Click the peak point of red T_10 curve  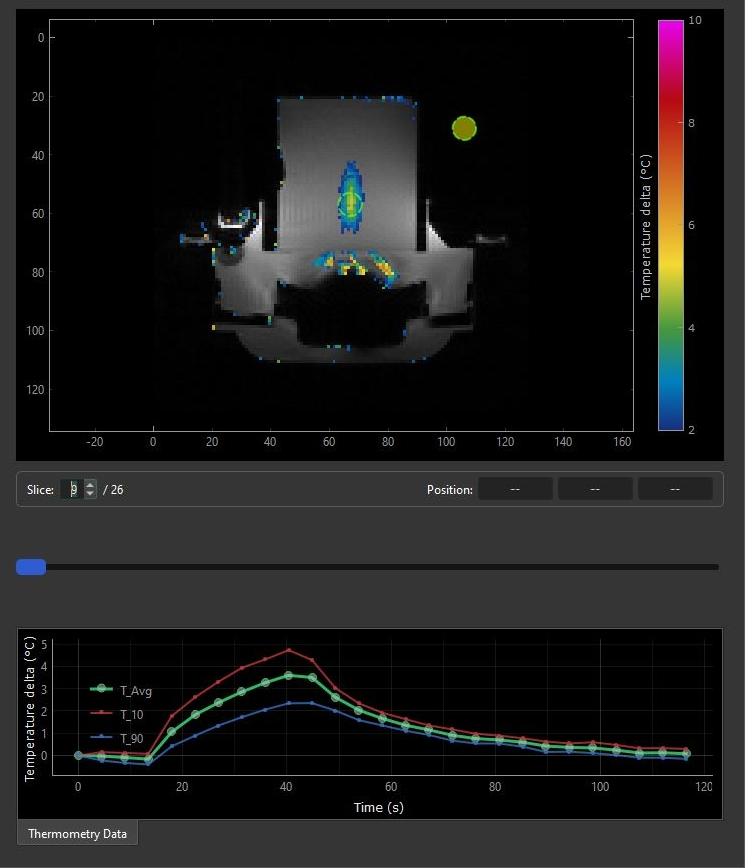(289, 650)
